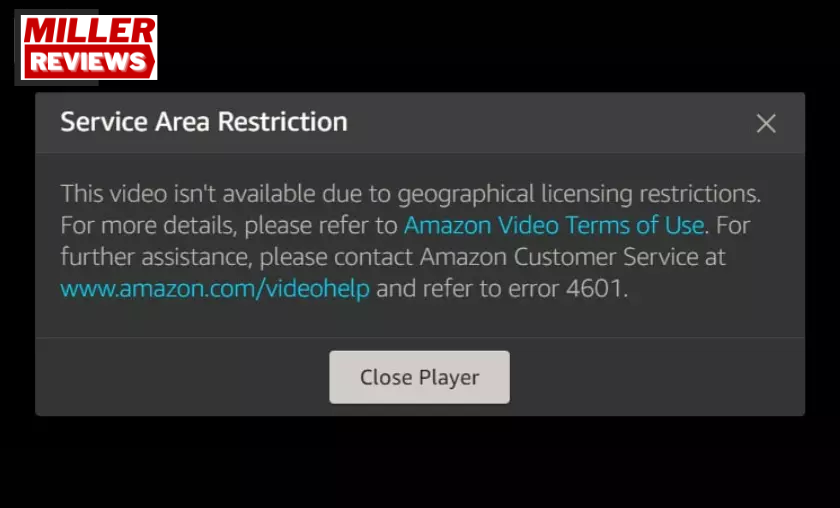840x508 pixels.
Task: Click the 'Amazon Customer Service at' text
Action: click(x=573, y=257)
